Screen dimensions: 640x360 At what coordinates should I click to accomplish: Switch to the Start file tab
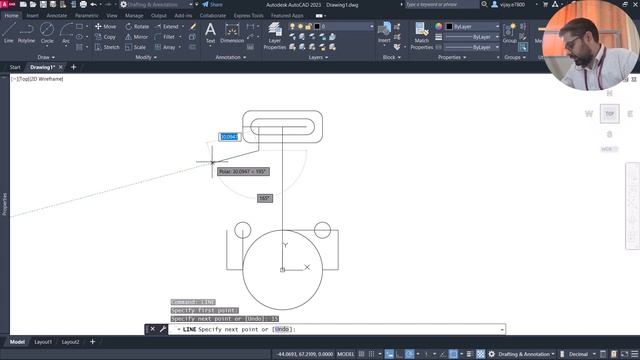coord(15,67)
